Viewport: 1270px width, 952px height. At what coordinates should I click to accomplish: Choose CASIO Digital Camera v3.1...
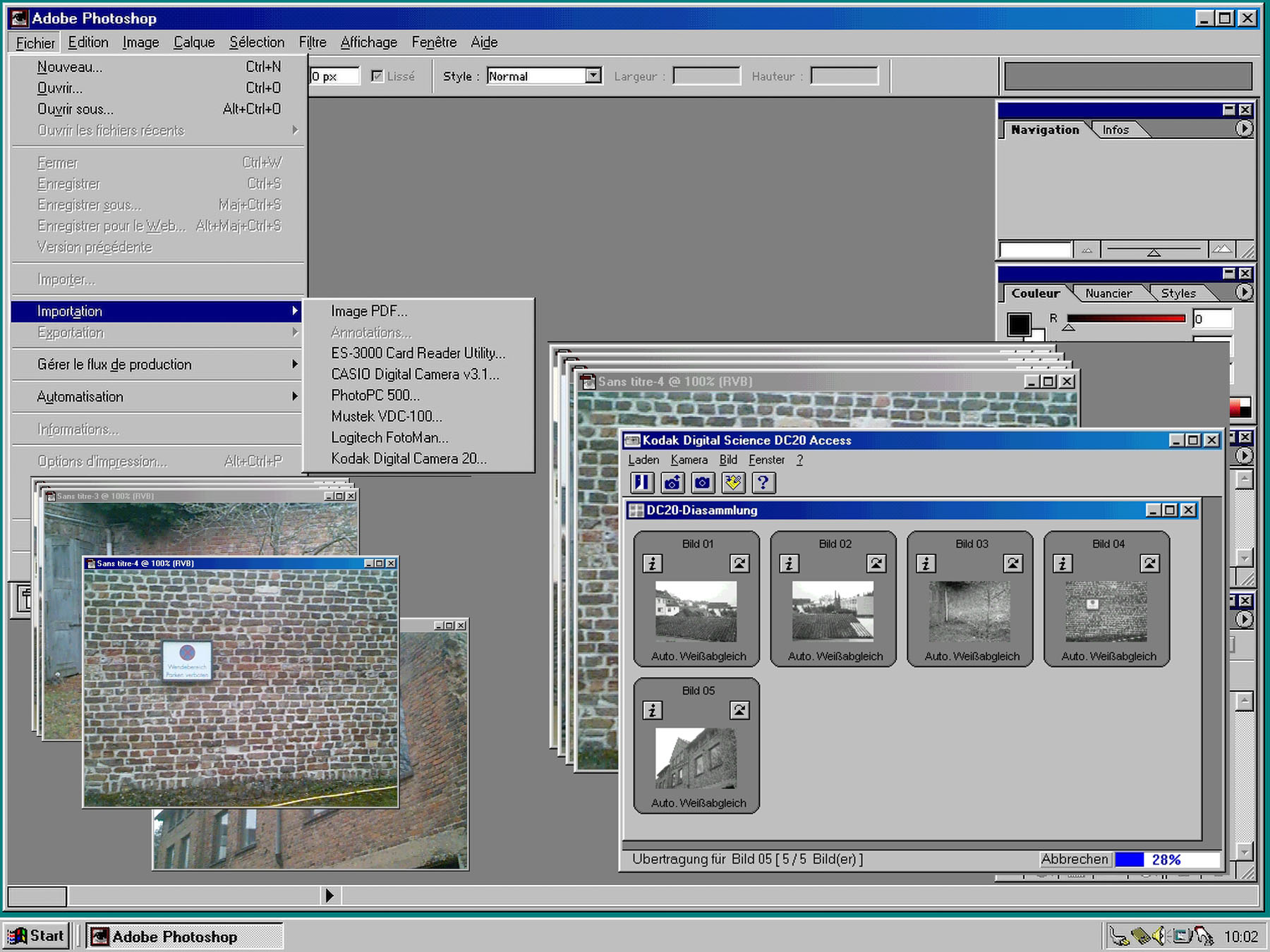point(418,374)
